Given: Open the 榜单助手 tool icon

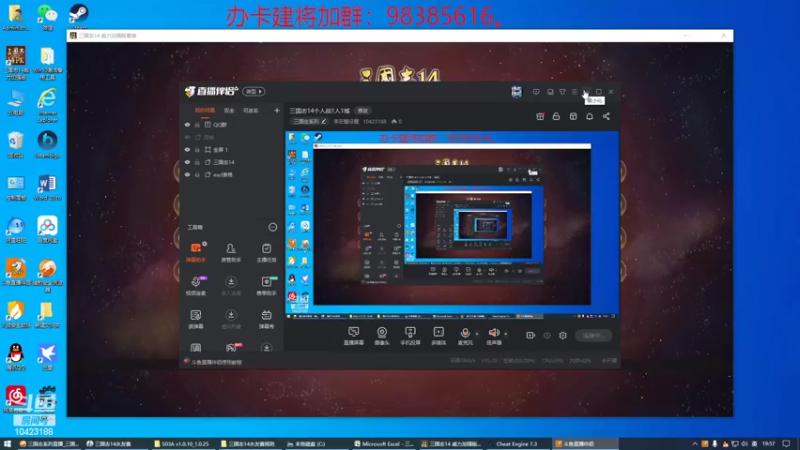Looking at the screenshot, I should tap(266, 286).
